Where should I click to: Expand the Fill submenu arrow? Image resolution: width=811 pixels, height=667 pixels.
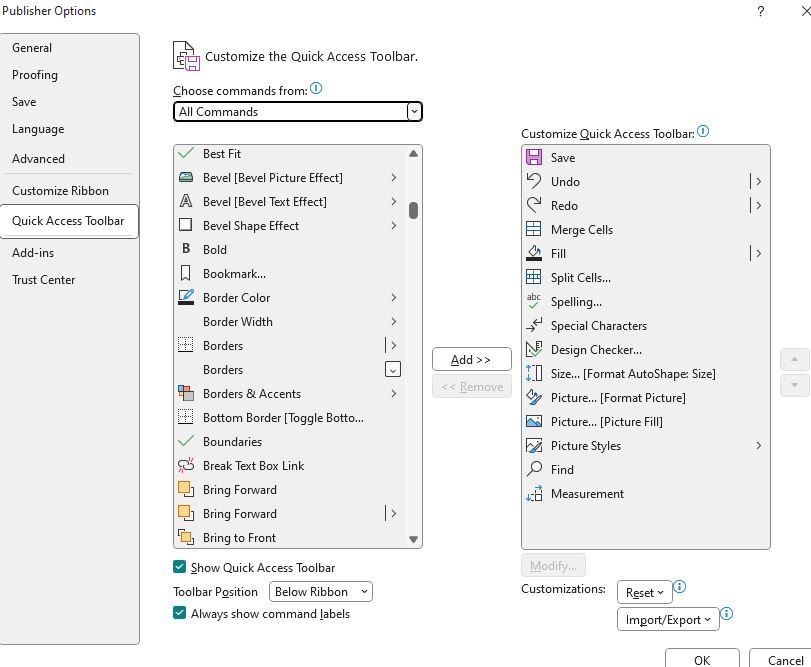click(758, 253)
